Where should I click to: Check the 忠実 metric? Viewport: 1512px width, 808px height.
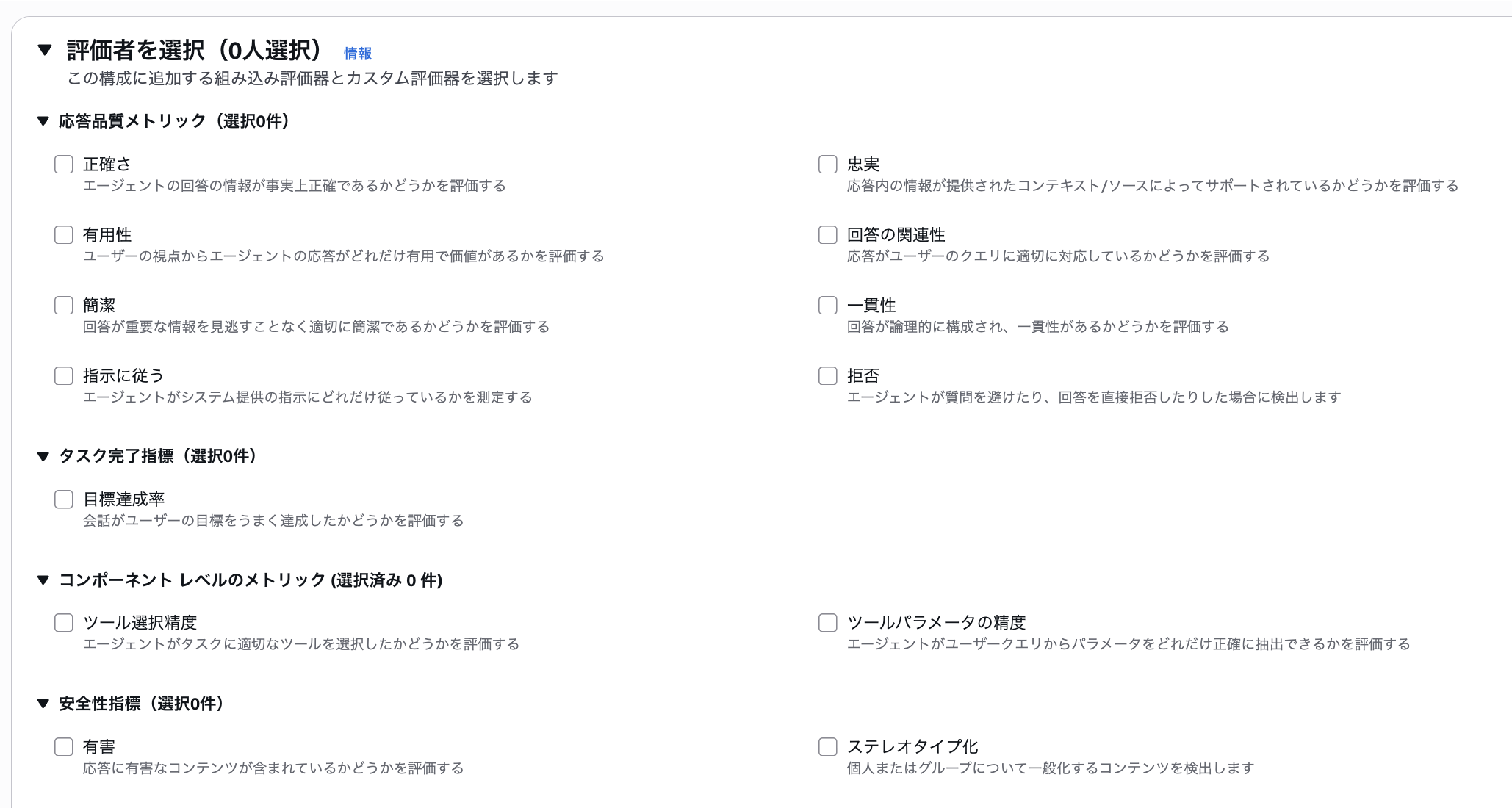click(827, 164)
